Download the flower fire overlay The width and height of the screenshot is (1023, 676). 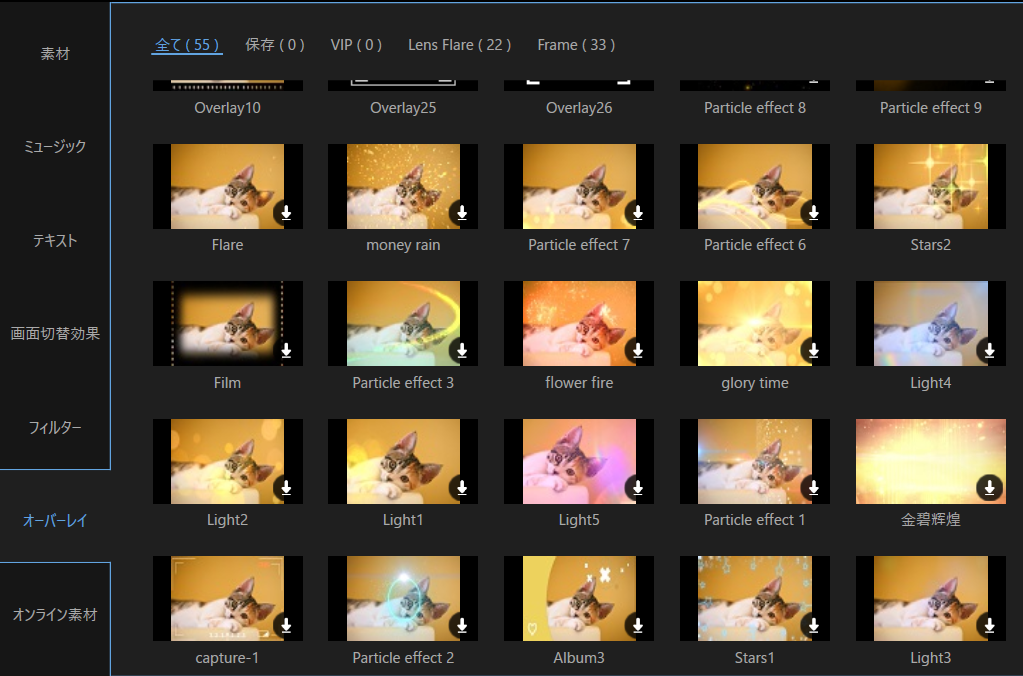(637, 350)
